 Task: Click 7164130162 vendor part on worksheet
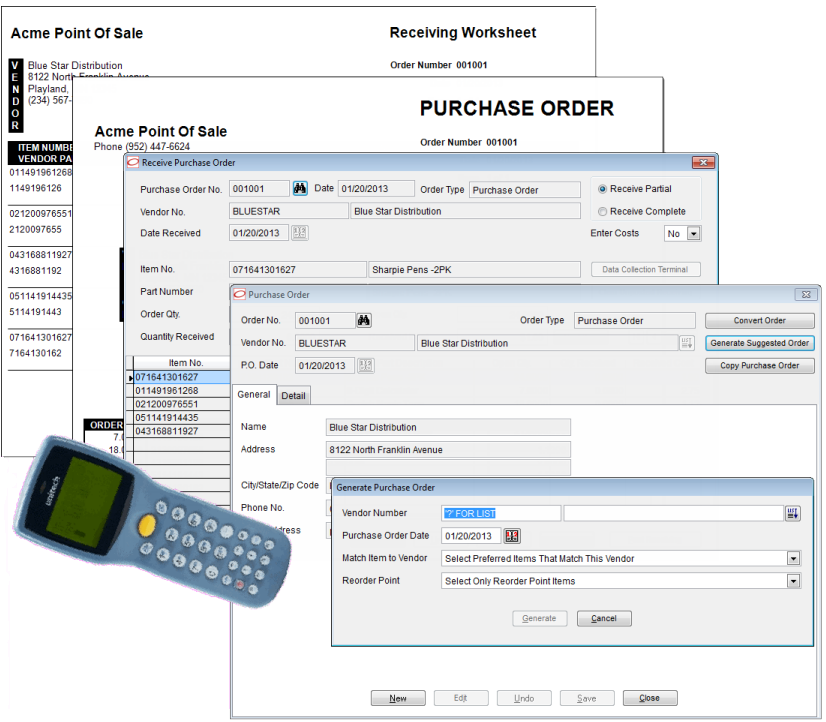pos(35,353)
